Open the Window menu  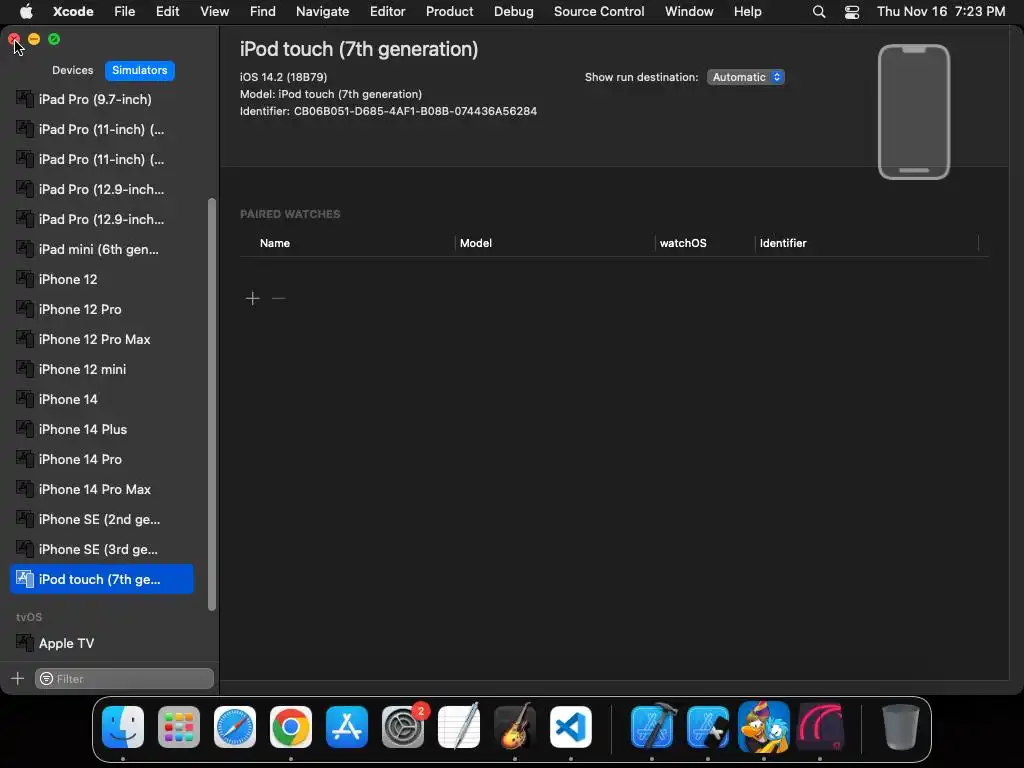[689, 12]
